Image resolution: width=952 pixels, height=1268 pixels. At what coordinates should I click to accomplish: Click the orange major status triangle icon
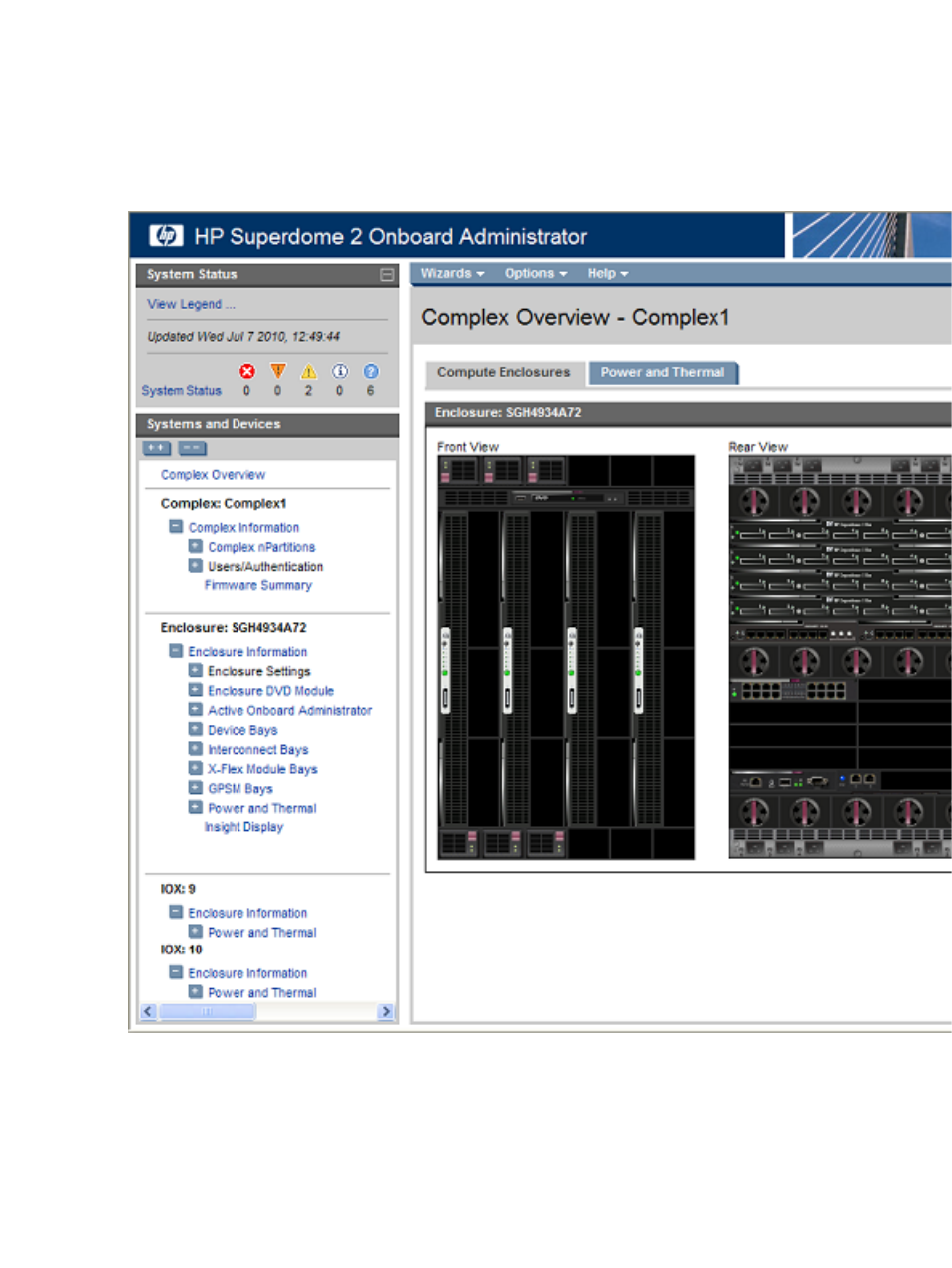[278, 371]
